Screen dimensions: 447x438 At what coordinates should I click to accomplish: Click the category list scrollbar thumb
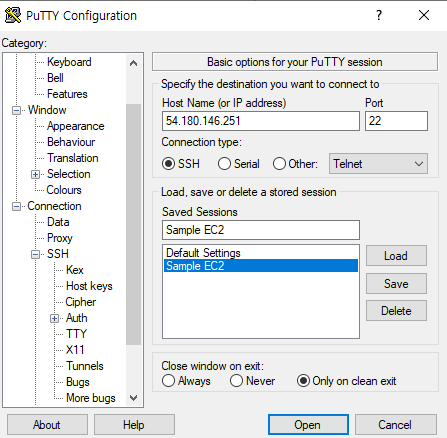[133, 224]
